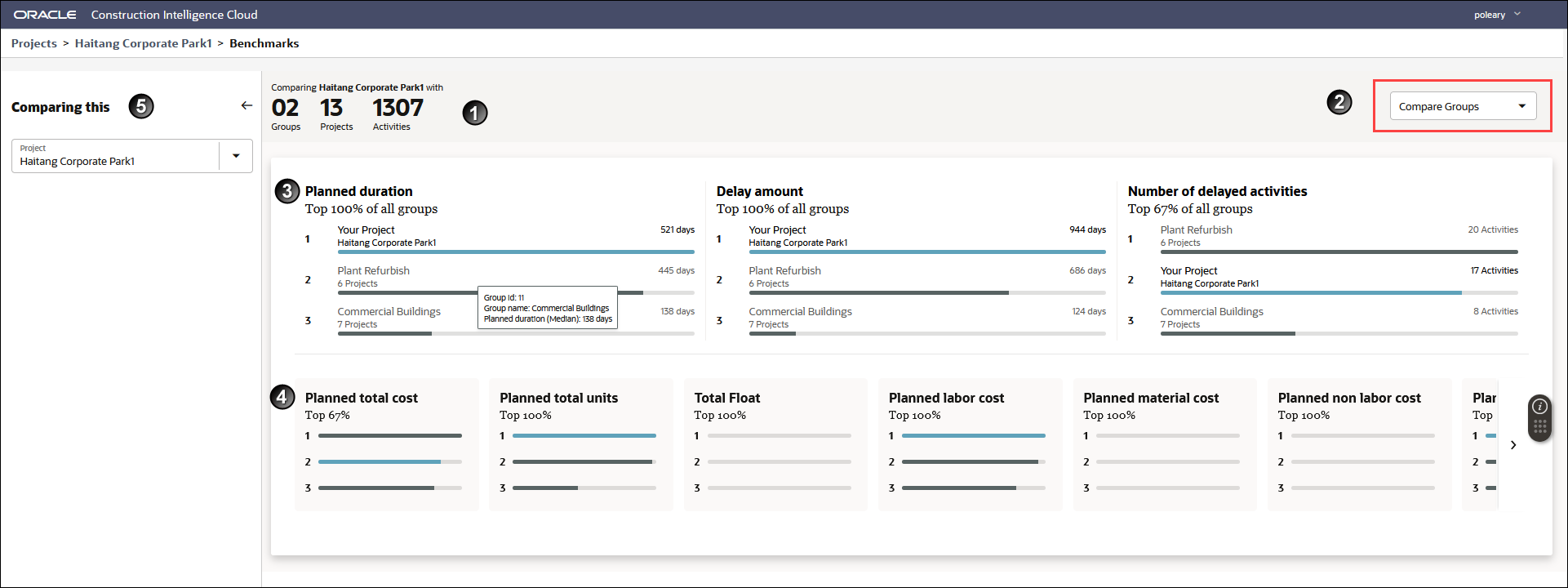1568x588 pixels.
Task: Open the Planned non labor cost card
Action: pos(1360,444)
